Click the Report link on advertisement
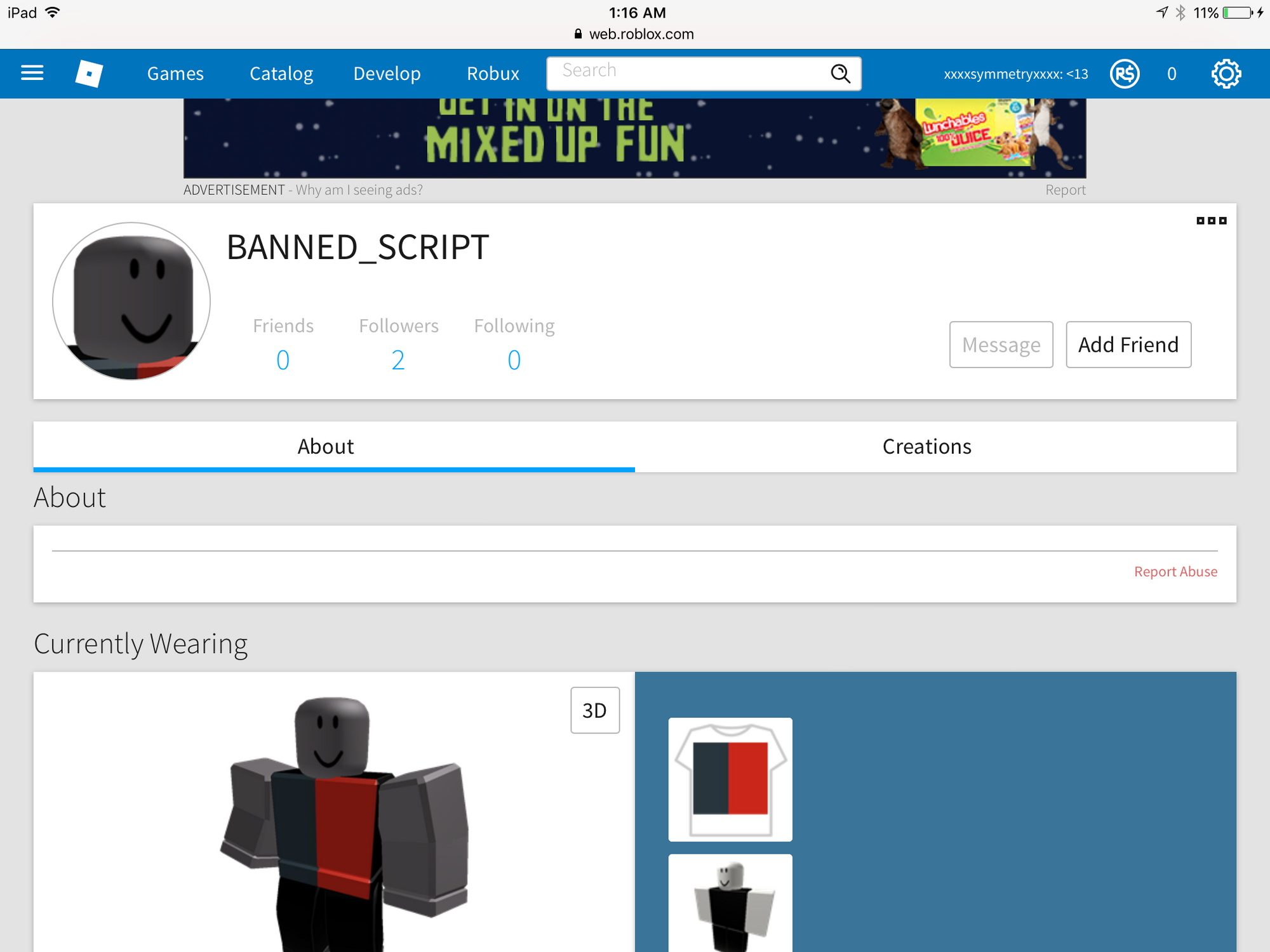 (x=1065, y=190)
